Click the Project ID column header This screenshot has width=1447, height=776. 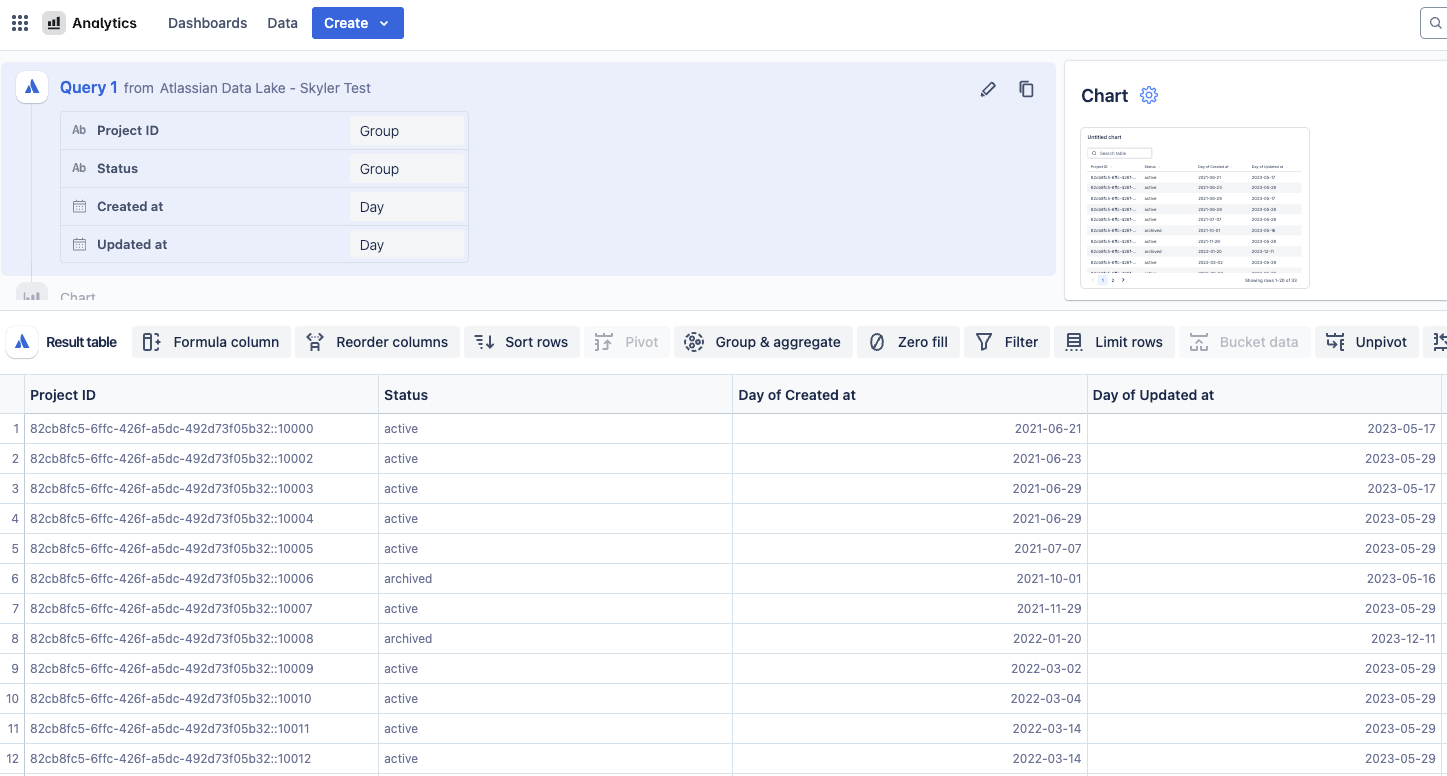click(203, 395)
